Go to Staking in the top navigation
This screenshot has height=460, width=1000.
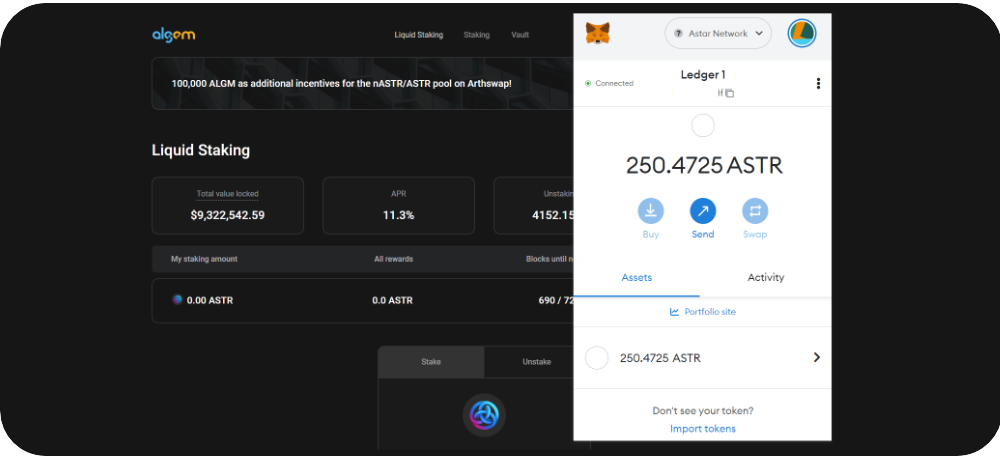point(476,35)
